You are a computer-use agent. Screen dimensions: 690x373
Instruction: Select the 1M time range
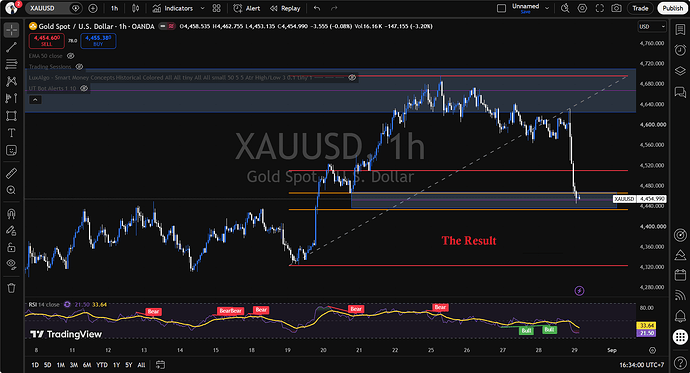point(61,365)
